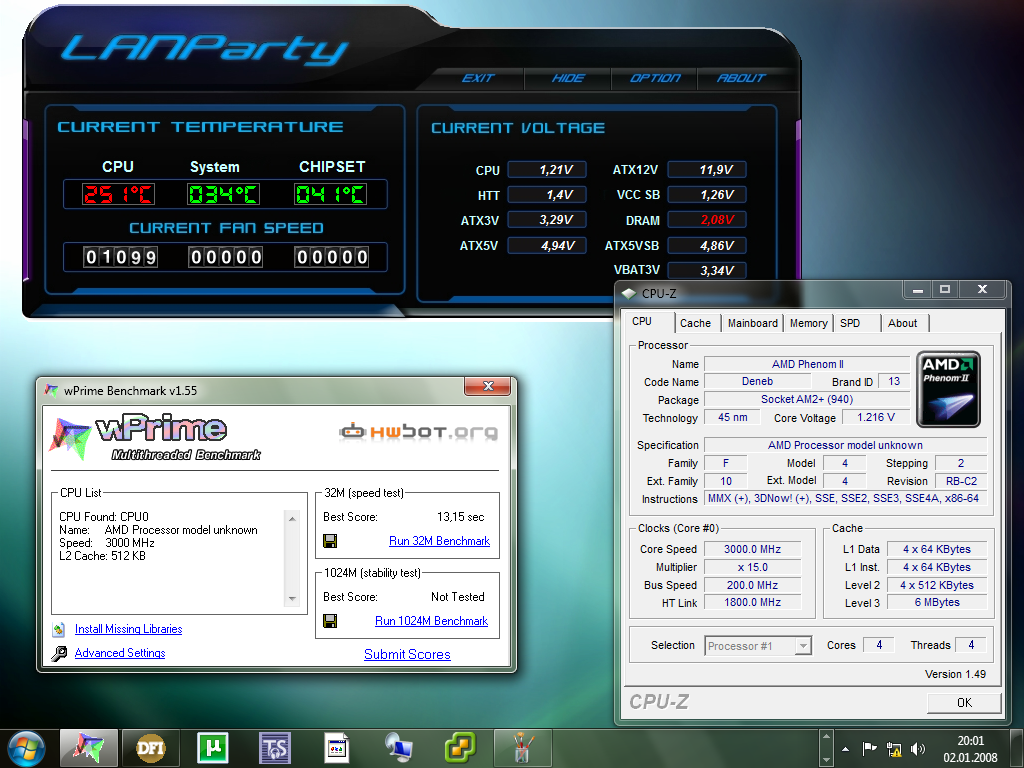Click the CPU temperature display in LANParty
The width and height of the screenshot is (1024, 768).
pos(118,194)
